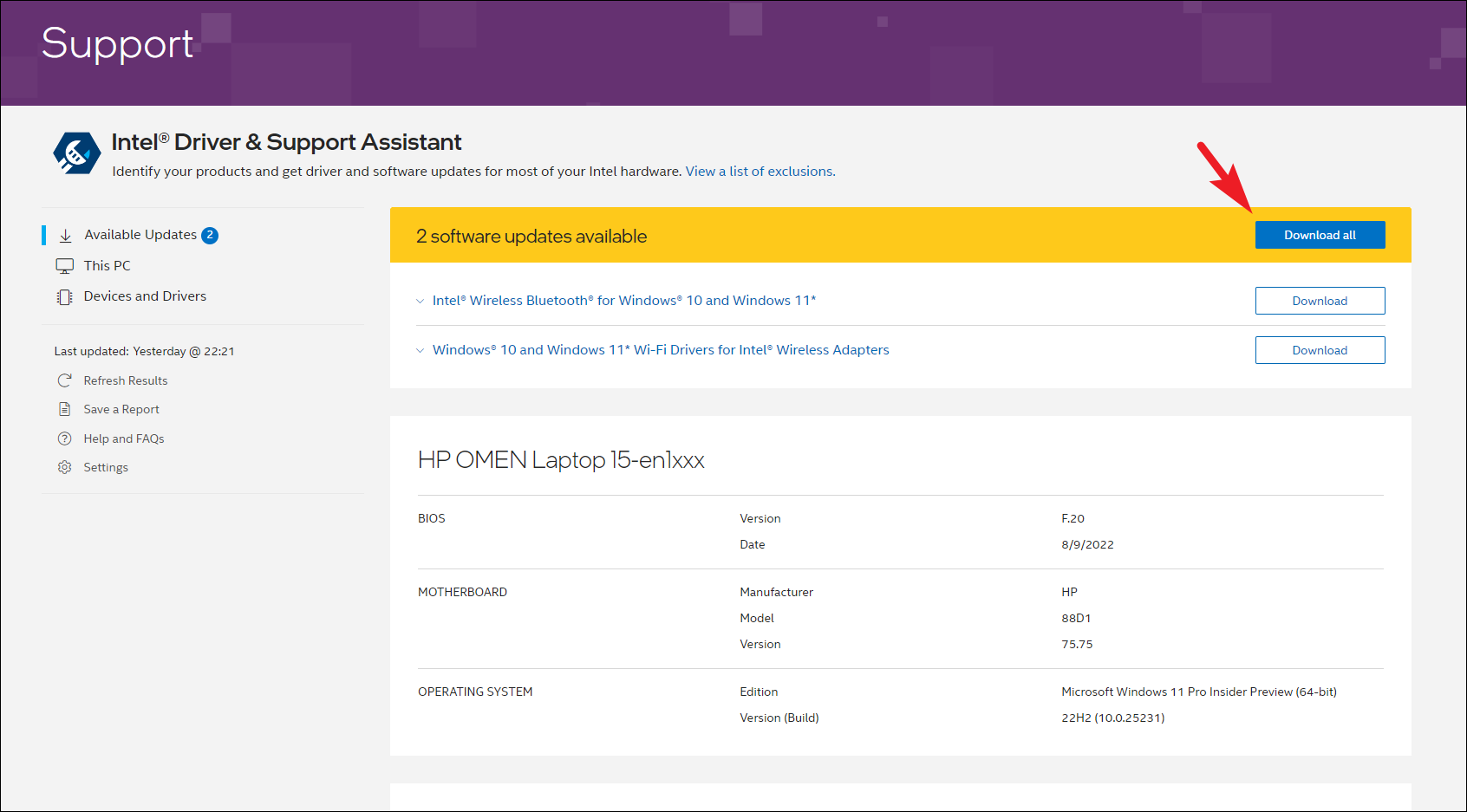Open the Intel Wireless Bluetooth for Windows link
This screenshot has width=1467, height=812.
tap(624, 301)
